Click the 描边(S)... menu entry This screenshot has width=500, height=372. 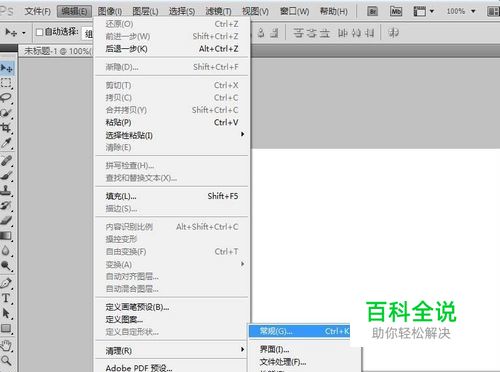[x=172, y=209]
